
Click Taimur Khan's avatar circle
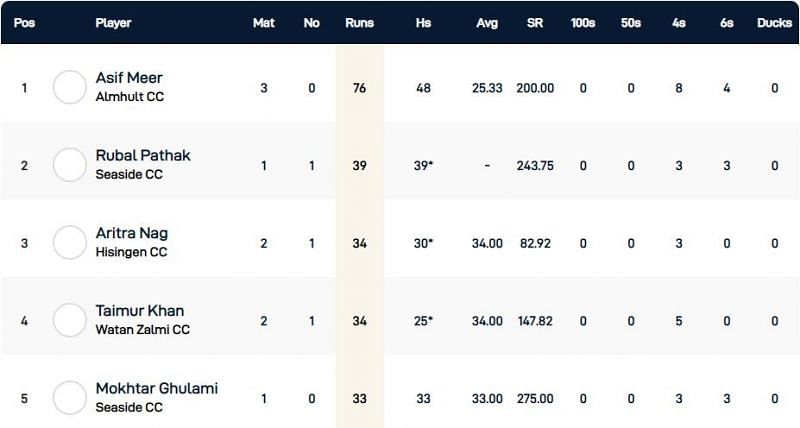click(70, 320)
